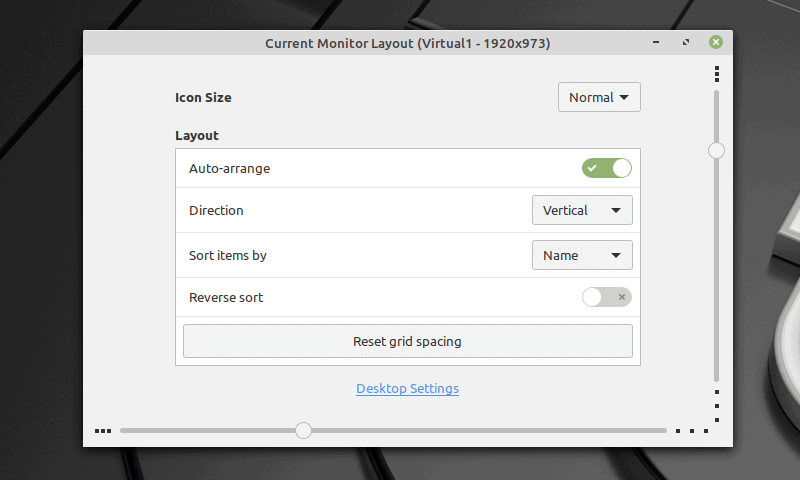The height and width of the screenshot is (480, 800).
Task: Click the vertical grid spacing slider handle
Action: pyautogui.click(x=716, y=150)
